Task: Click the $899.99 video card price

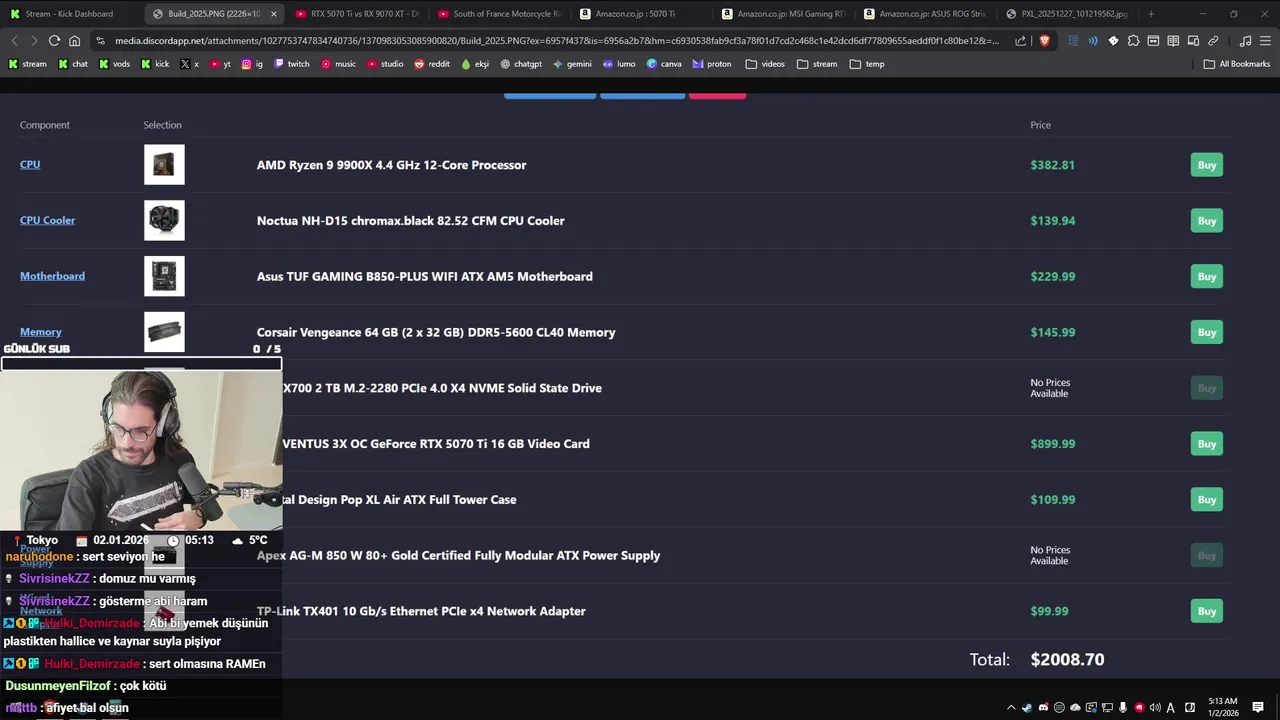Action: [1053, 444]
